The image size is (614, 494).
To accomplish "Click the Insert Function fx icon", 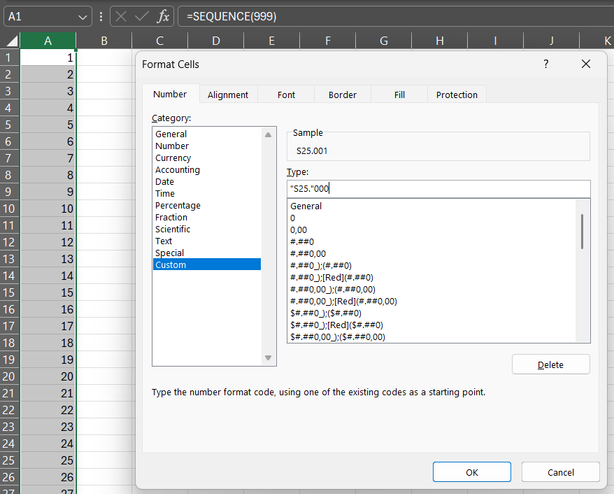I will (165, 16).
